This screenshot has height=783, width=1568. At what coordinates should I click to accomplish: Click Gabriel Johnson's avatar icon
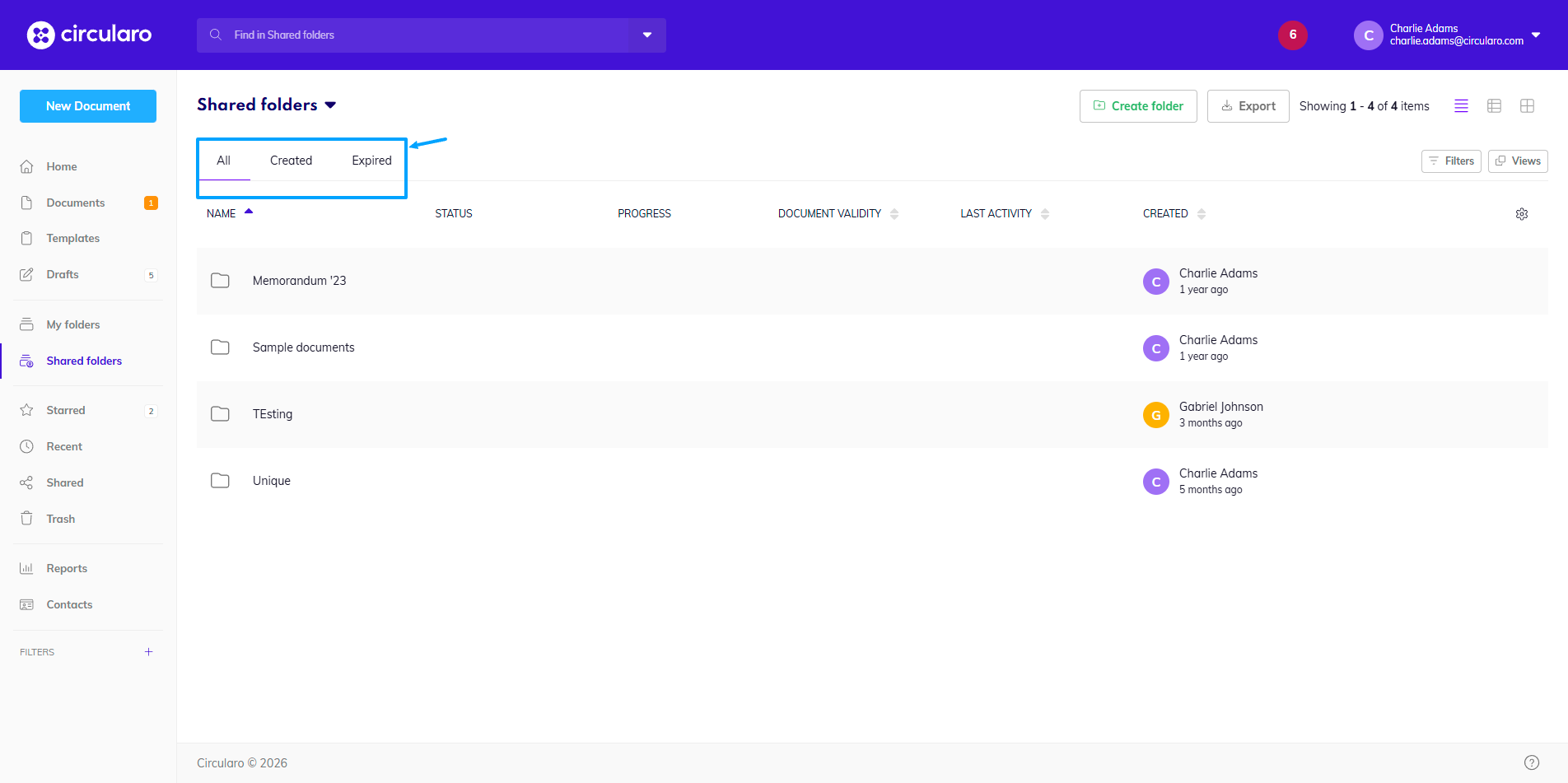[1155, 415]
